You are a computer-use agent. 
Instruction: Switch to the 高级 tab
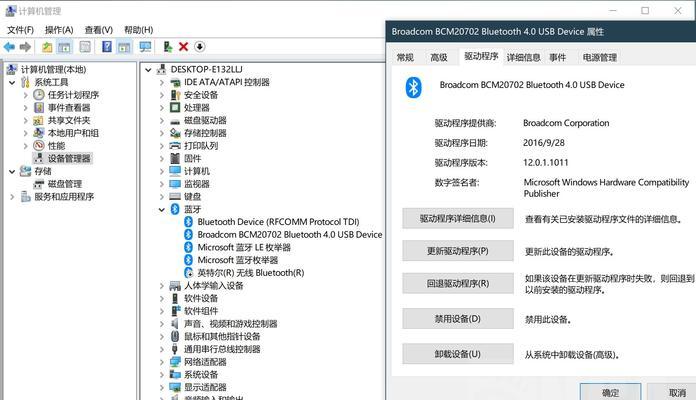point(439,57)
